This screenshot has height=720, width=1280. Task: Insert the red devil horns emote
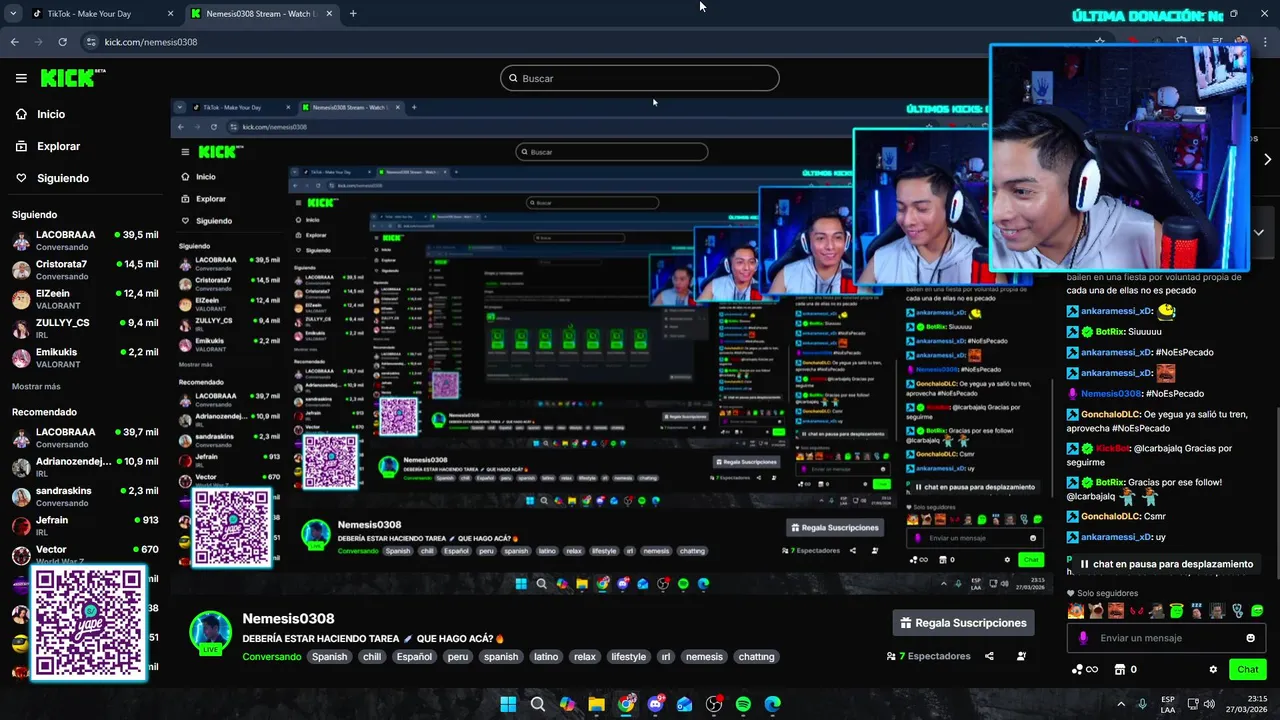pyautogui.click(x=1136, y=611)
